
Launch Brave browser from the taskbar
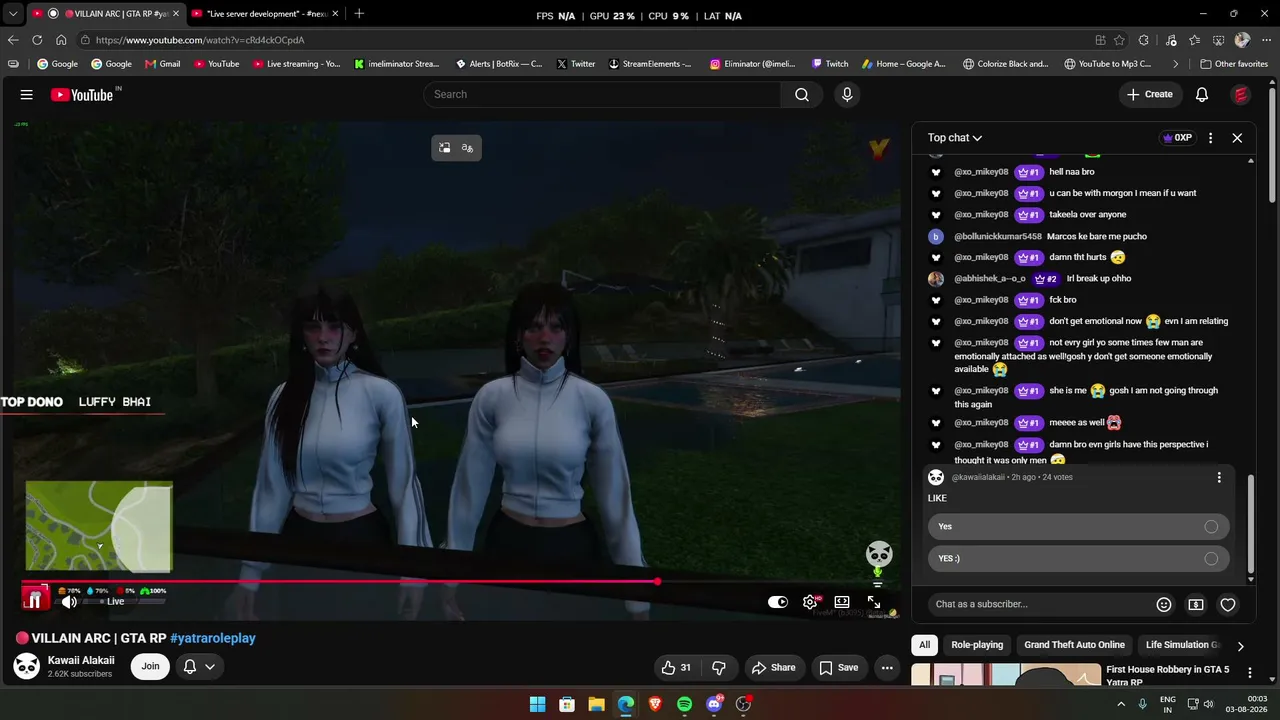point(655,704)
